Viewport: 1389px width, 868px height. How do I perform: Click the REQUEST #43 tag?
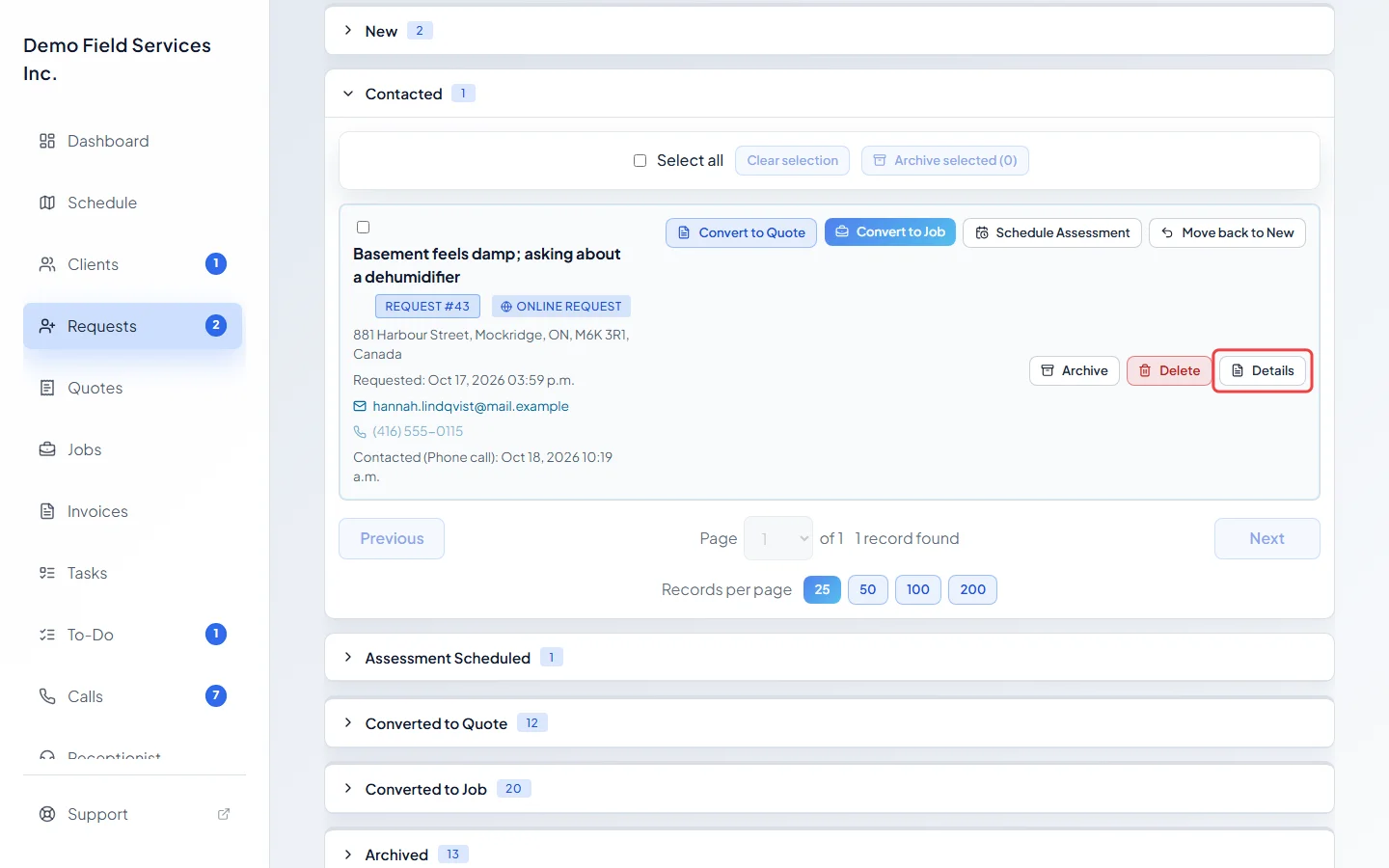[x=427, y=307]
